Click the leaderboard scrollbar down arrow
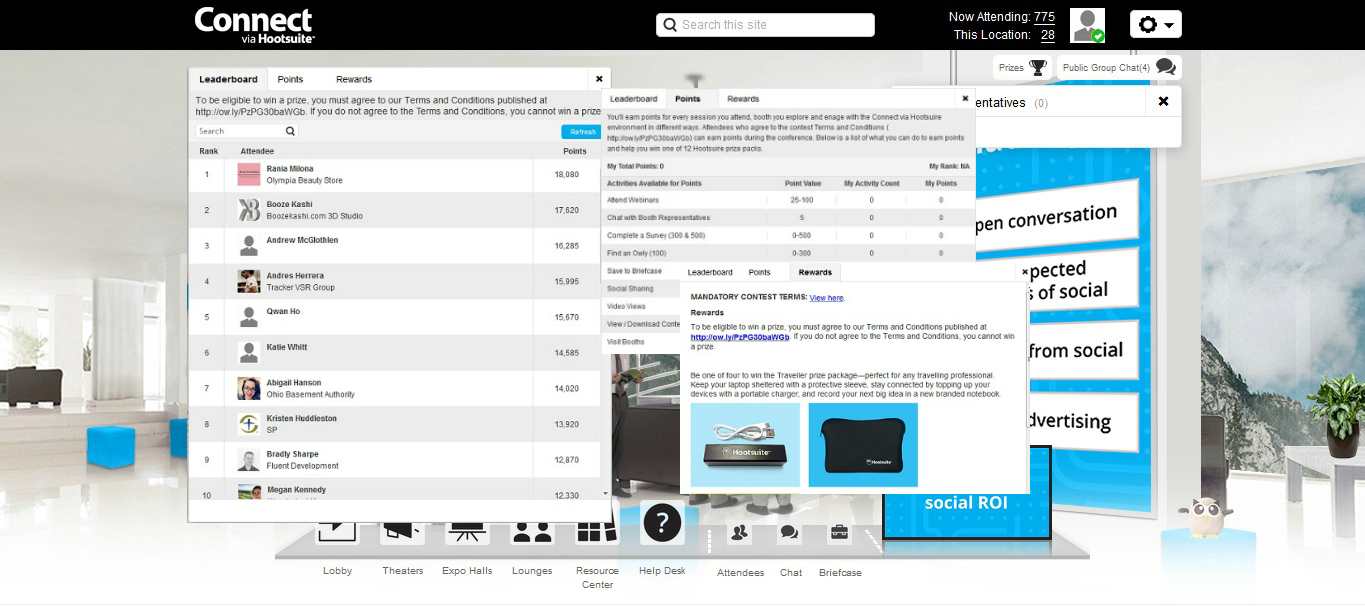 (x=605, y=493)
